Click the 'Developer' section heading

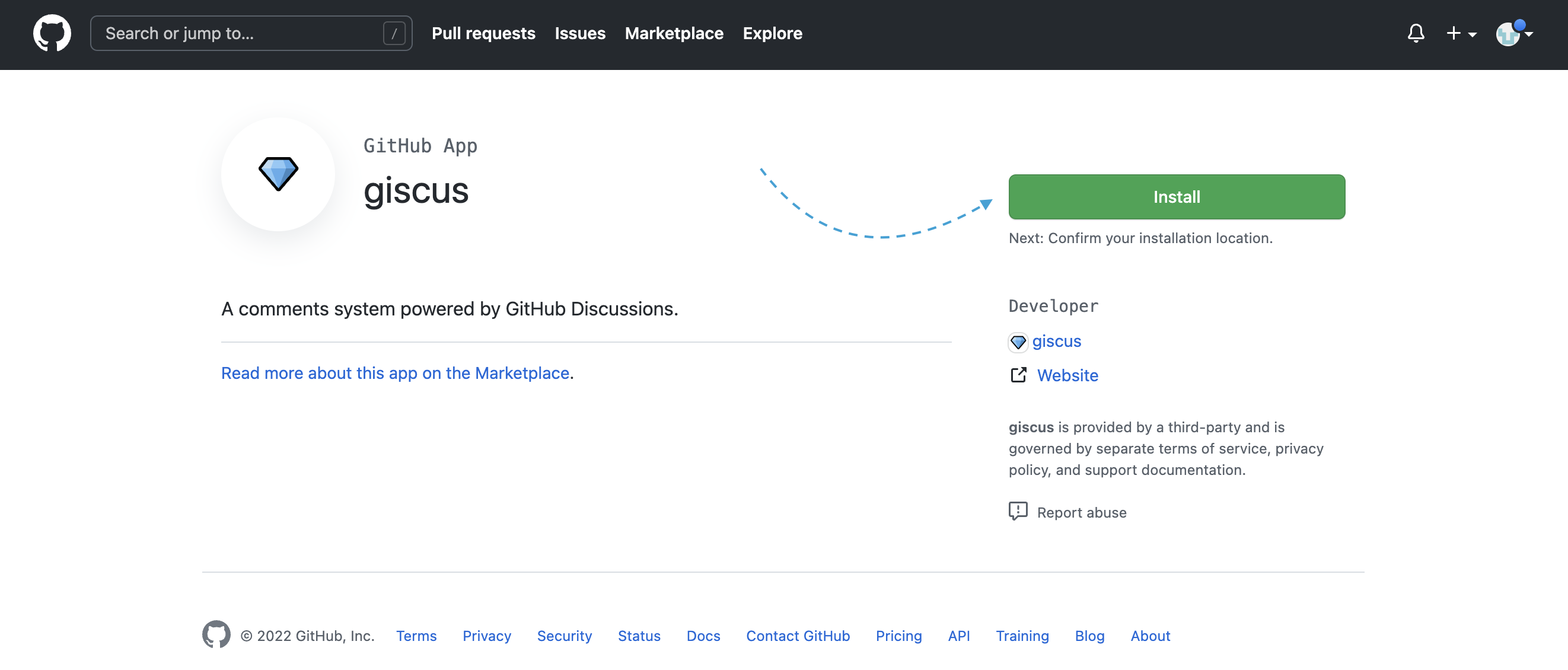(1053, 305)
